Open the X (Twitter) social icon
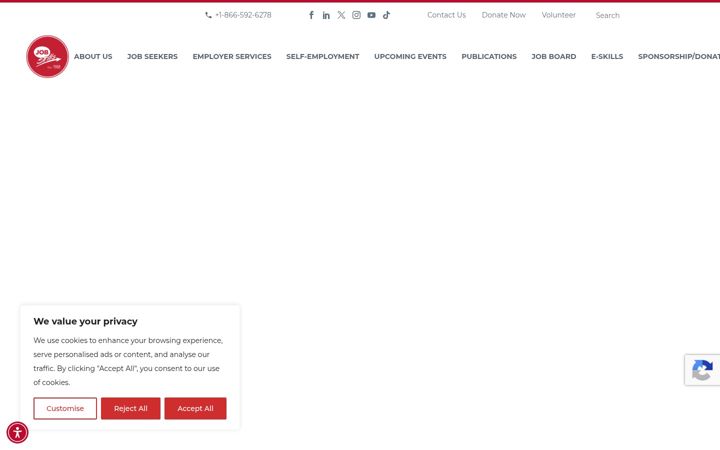 point(341,15)
